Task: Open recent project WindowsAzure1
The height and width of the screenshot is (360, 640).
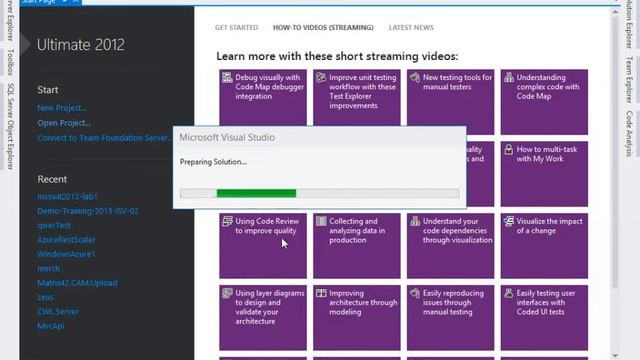Action: 66,254
